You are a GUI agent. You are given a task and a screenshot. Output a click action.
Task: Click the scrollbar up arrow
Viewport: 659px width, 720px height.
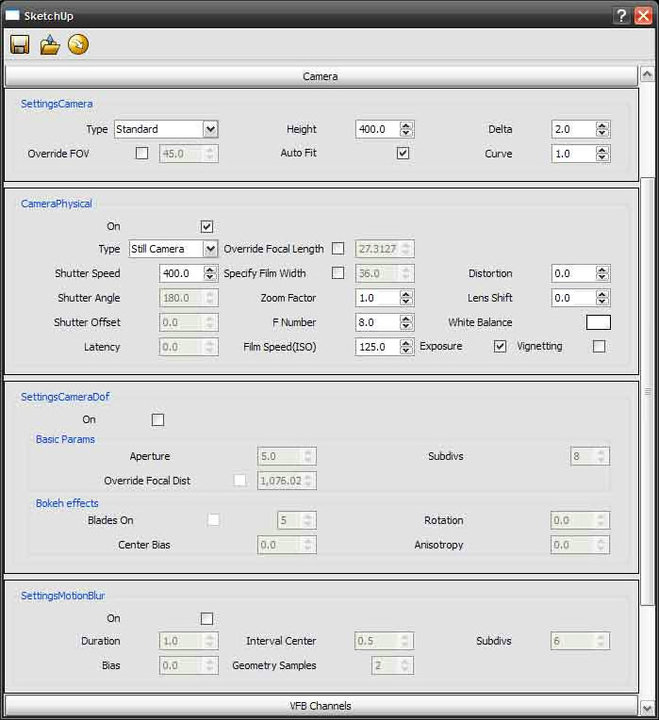(x=647, y=73)
